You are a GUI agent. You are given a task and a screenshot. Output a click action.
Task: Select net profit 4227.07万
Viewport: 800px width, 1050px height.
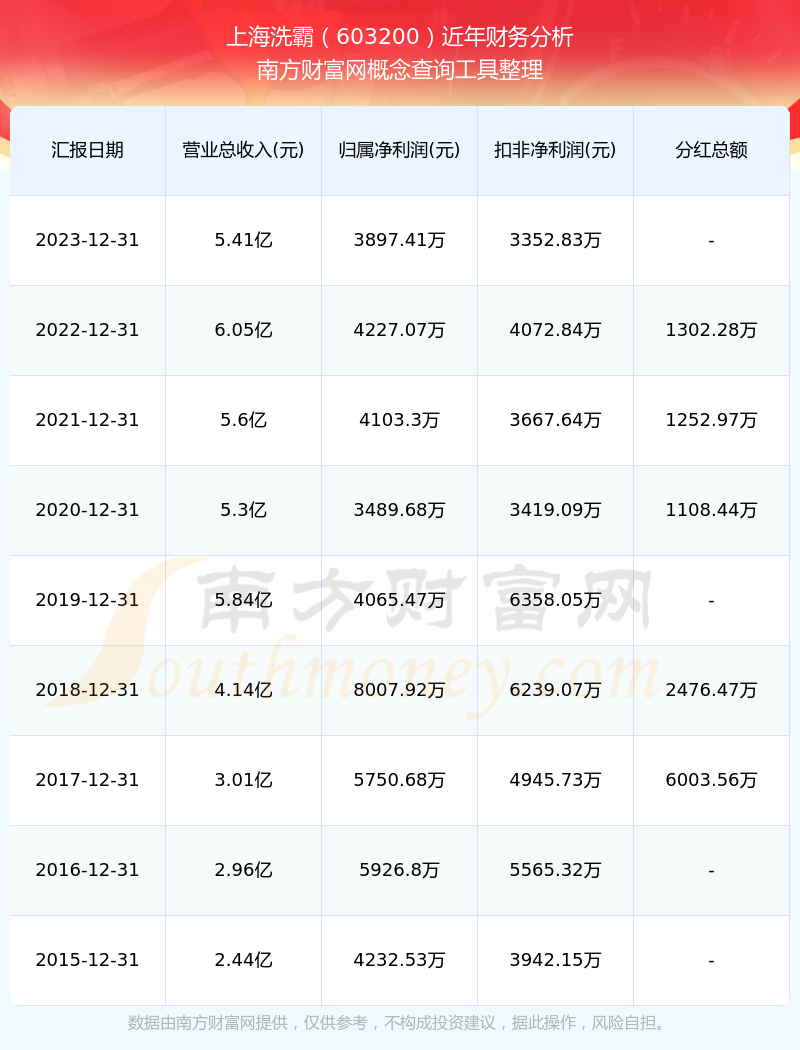pos(400,330)
